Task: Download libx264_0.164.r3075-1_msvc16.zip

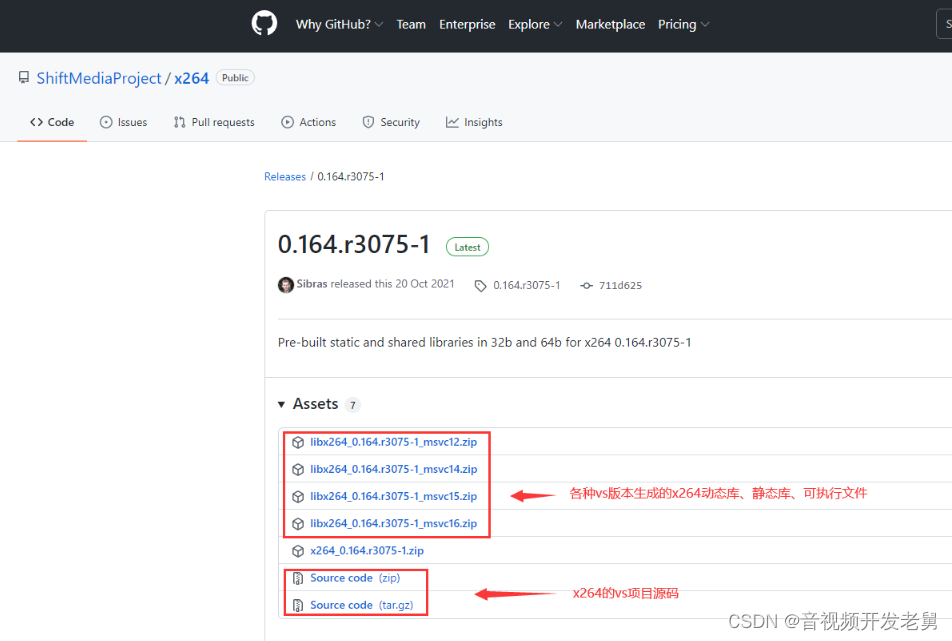Action: [x=393, y=523]
